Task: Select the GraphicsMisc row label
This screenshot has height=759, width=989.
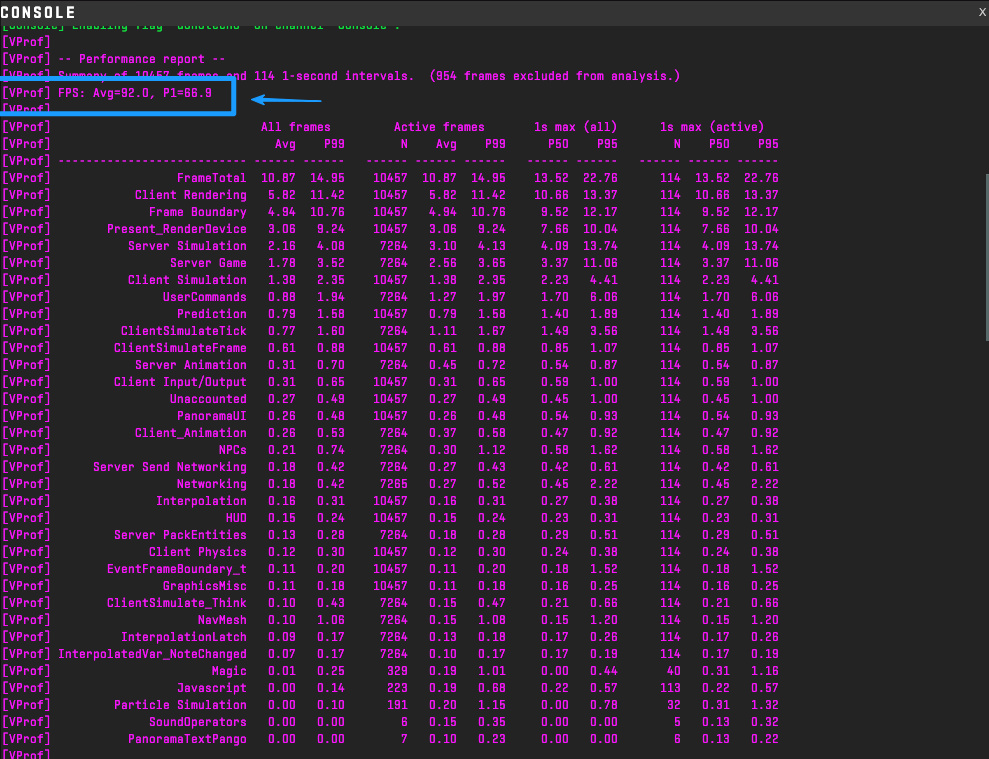Action: tap(205, 587)
